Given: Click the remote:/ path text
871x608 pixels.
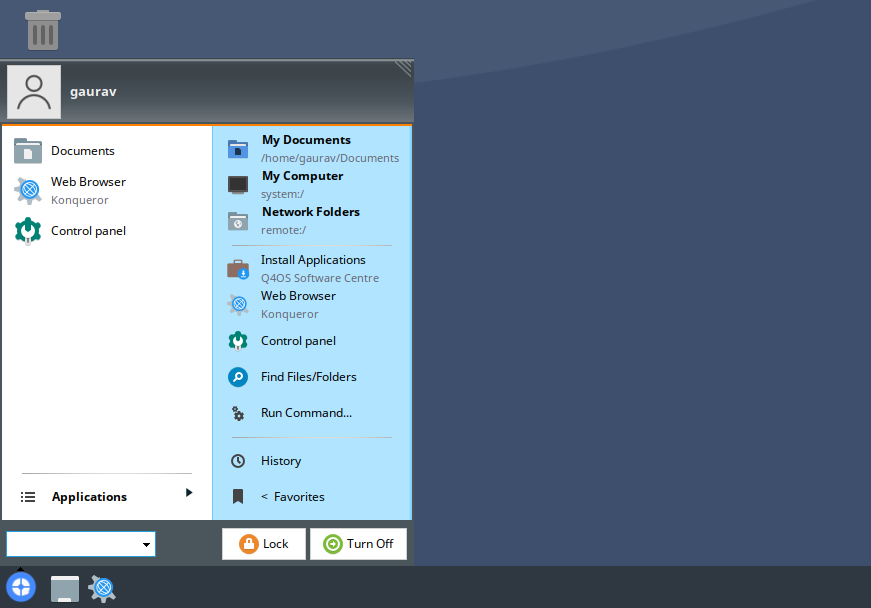Looking at the screenshot, I should pyautogui.click(x=283, y=230).
